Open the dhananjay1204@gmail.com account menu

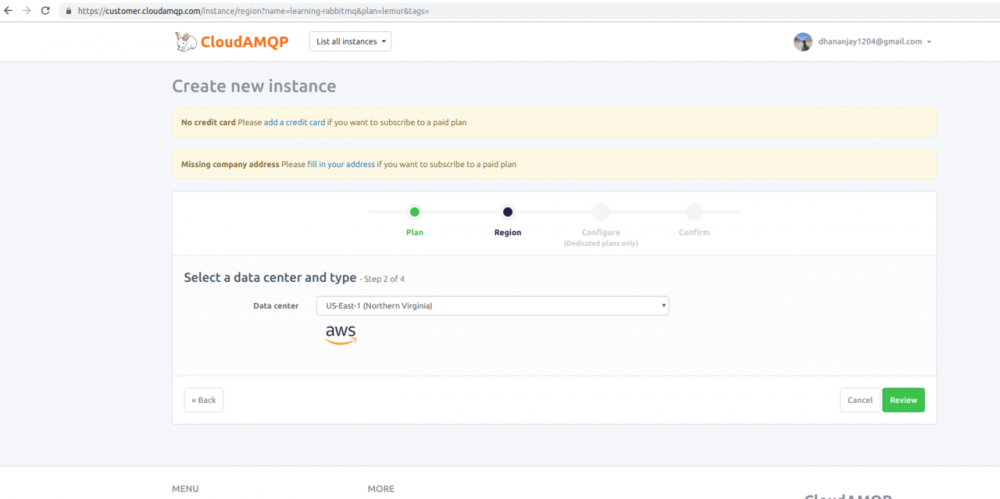pyautogui.click(x=874, y=42)
